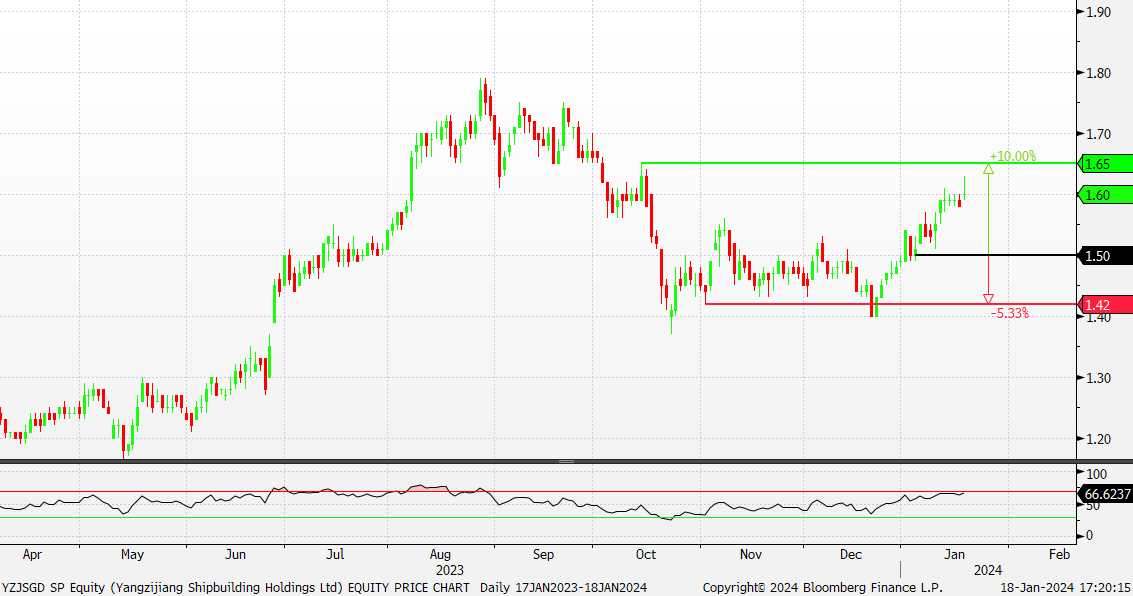The height and width of the screenshot is (596, 1133).
Task: Click the Aug date axis label
Action: pyautogui.click(x=440, y=555)
